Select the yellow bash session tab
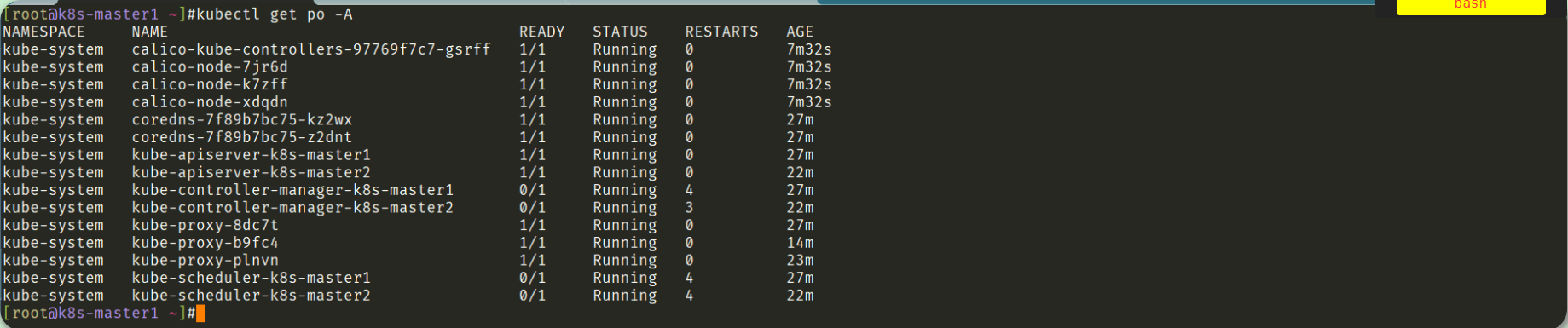This screenshot has width=1568, height=328. 1471,7
